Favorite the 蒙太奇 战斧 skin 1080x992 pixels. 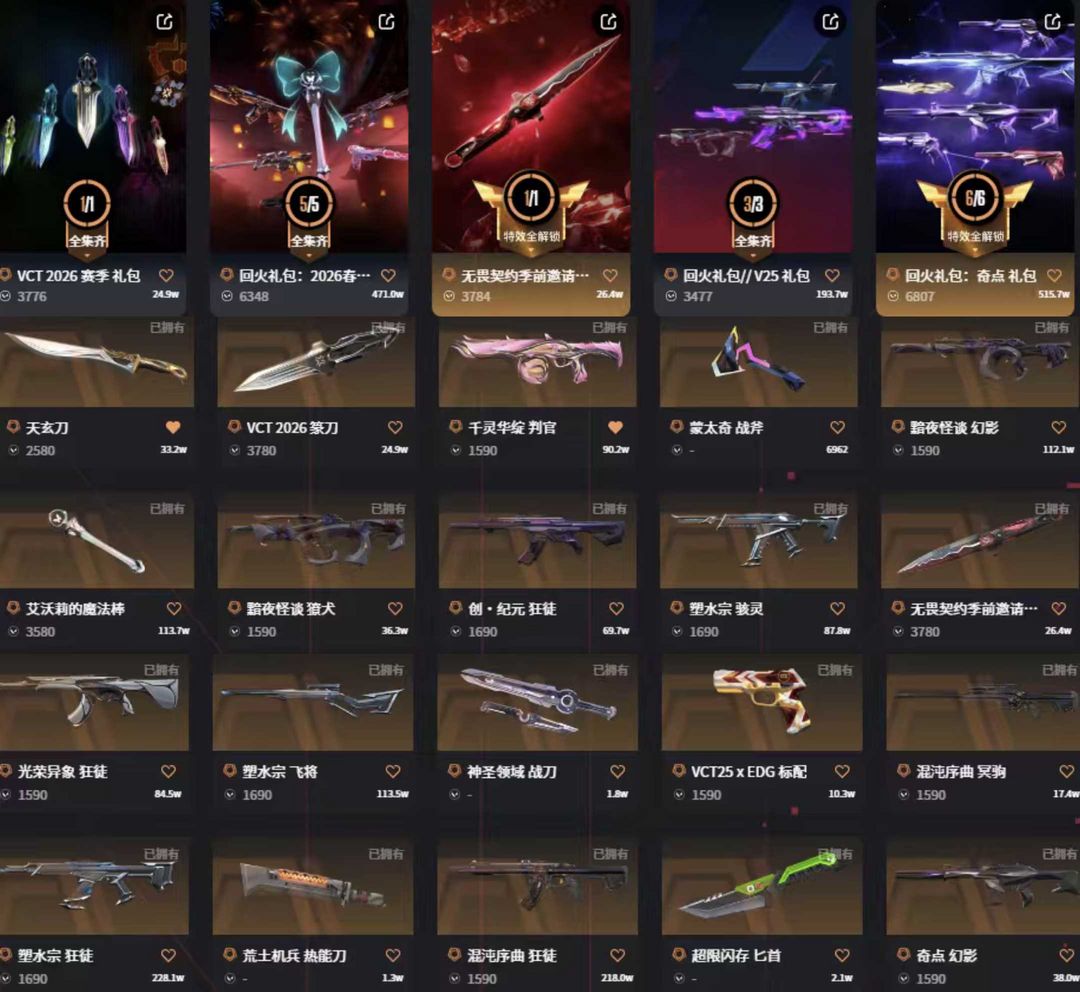coord(838,428)
